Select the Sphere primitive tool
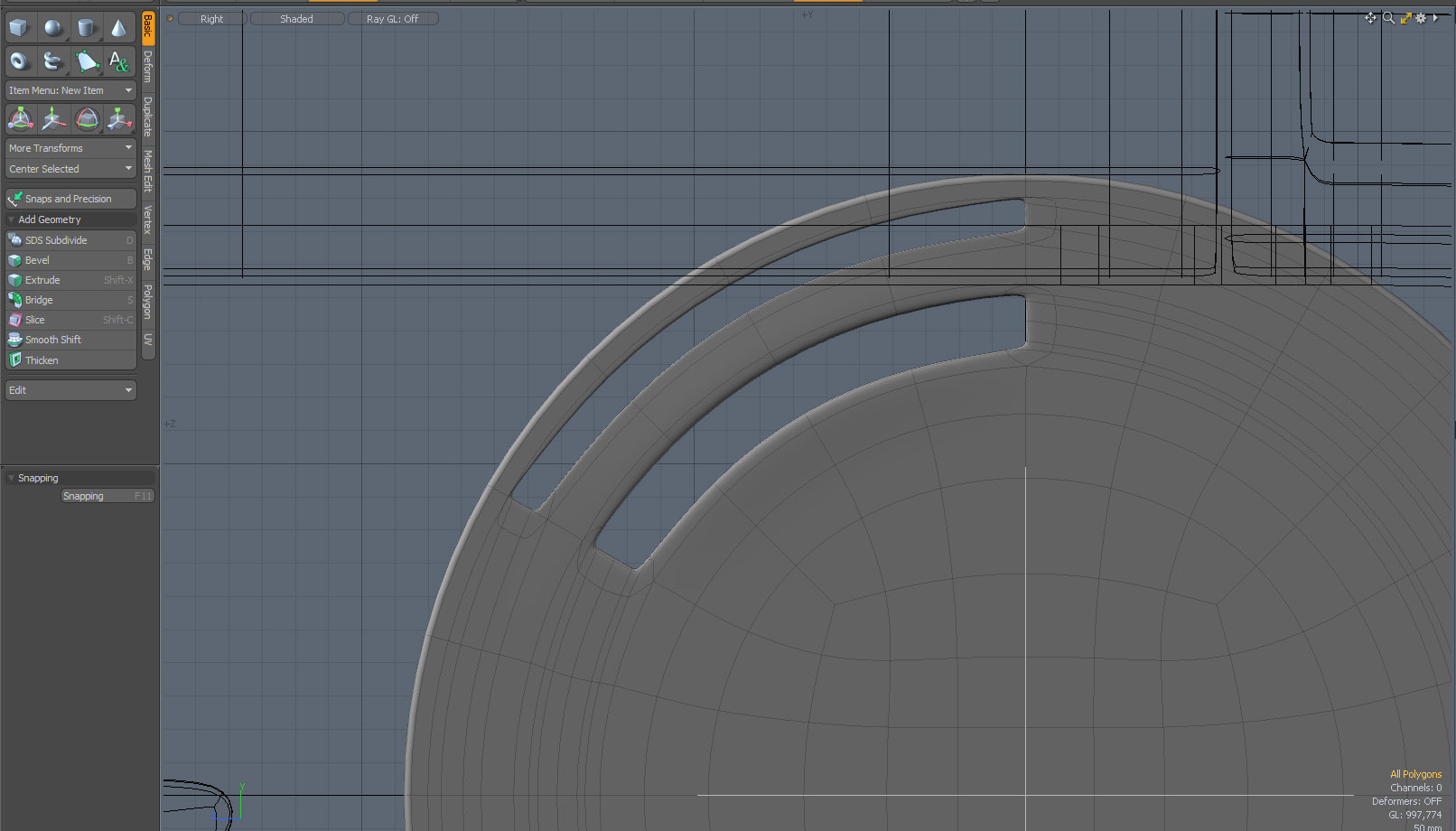 (53, 28)
